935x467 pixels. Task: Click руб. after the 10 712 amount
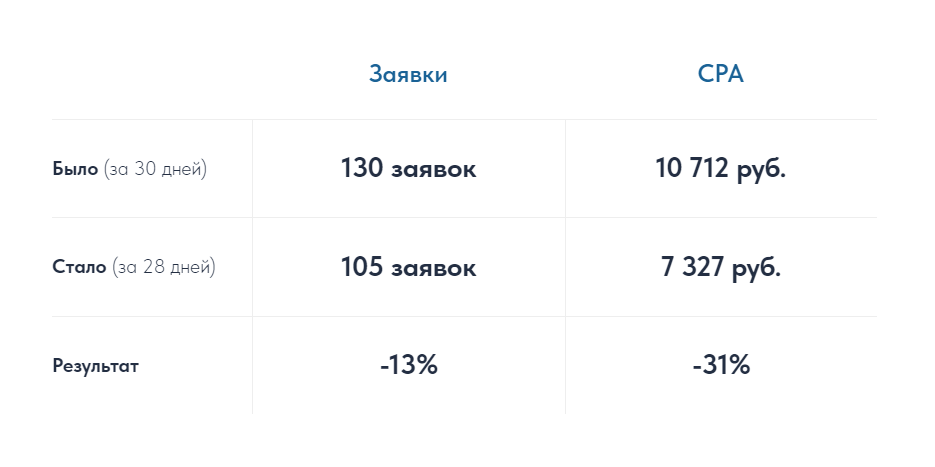(760, 170)
